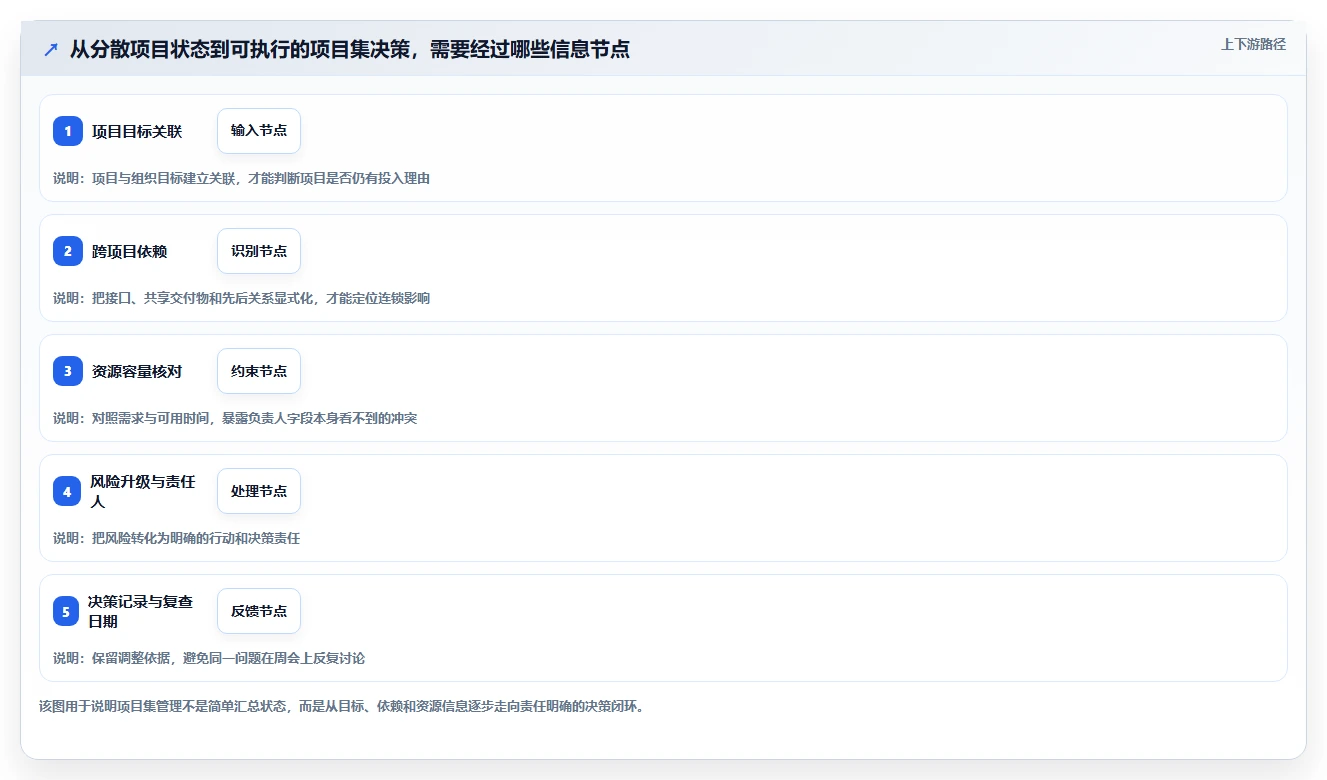Click the 输入节点 tag button
Screen dimensions: 1327x780
[259, 131]
